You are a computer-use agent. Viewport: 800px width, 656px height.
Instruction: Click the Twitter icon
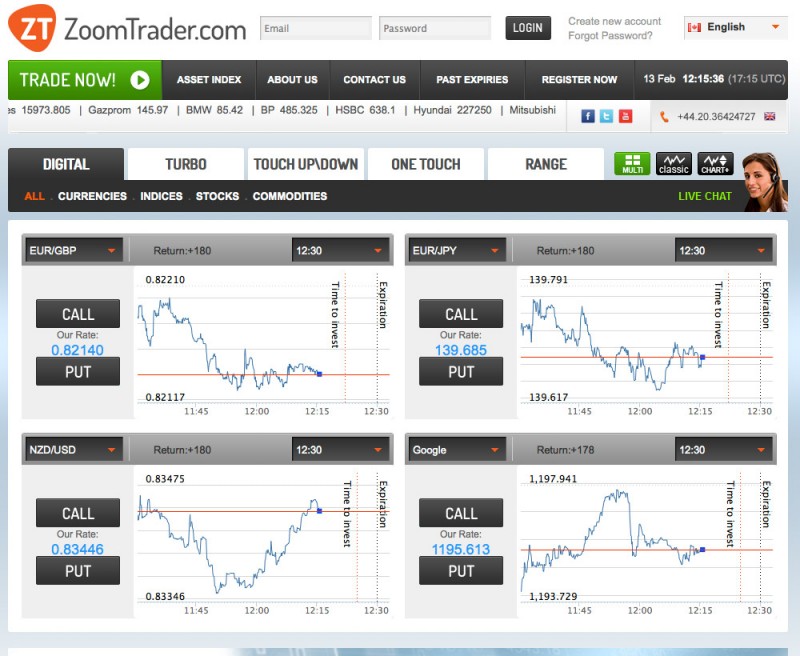click(606, 116)
